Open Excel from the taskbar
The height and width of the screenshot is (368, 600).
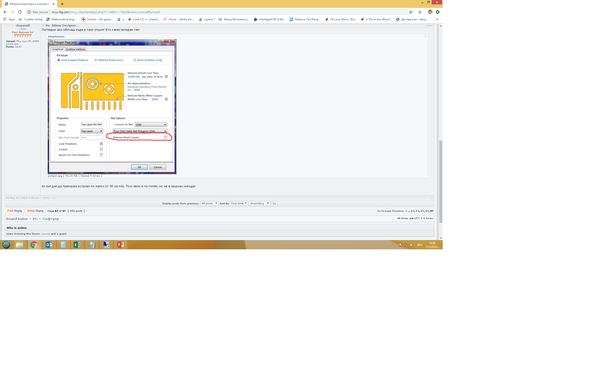(x=77, y=245)
